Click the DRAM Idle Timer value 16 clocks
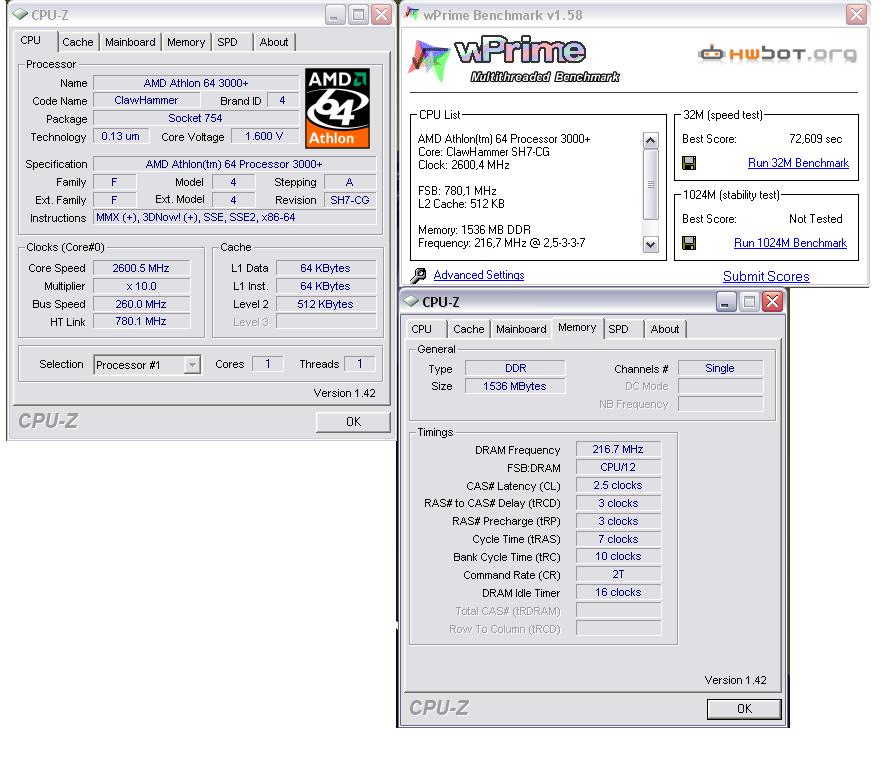 [x=618, y=592]
